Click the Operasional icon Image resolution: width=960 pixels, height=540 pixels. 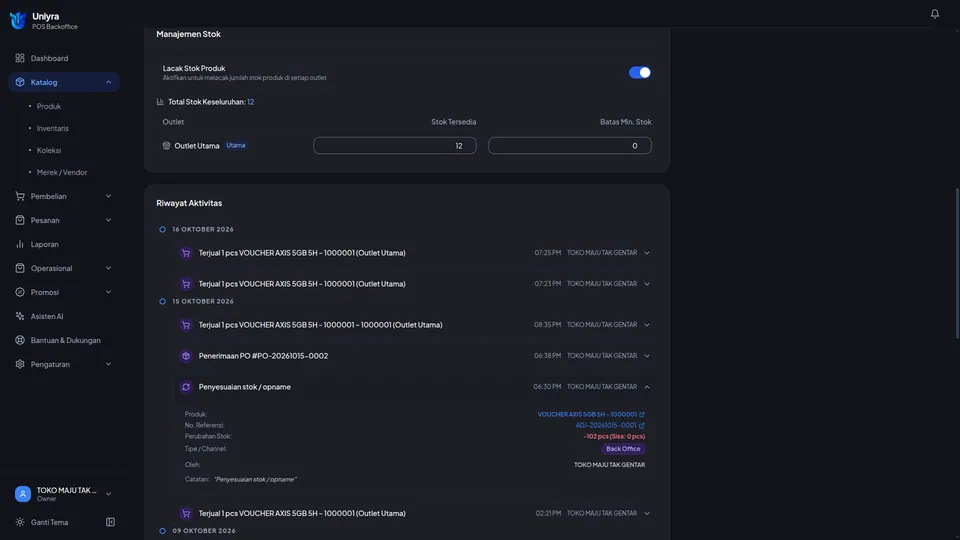20,268
